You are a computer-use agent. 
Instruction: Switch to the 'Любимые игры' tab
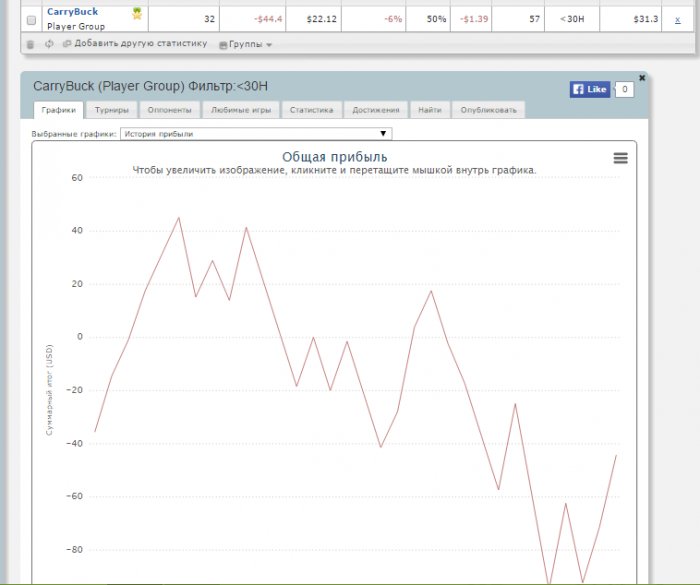pos(241,110)
